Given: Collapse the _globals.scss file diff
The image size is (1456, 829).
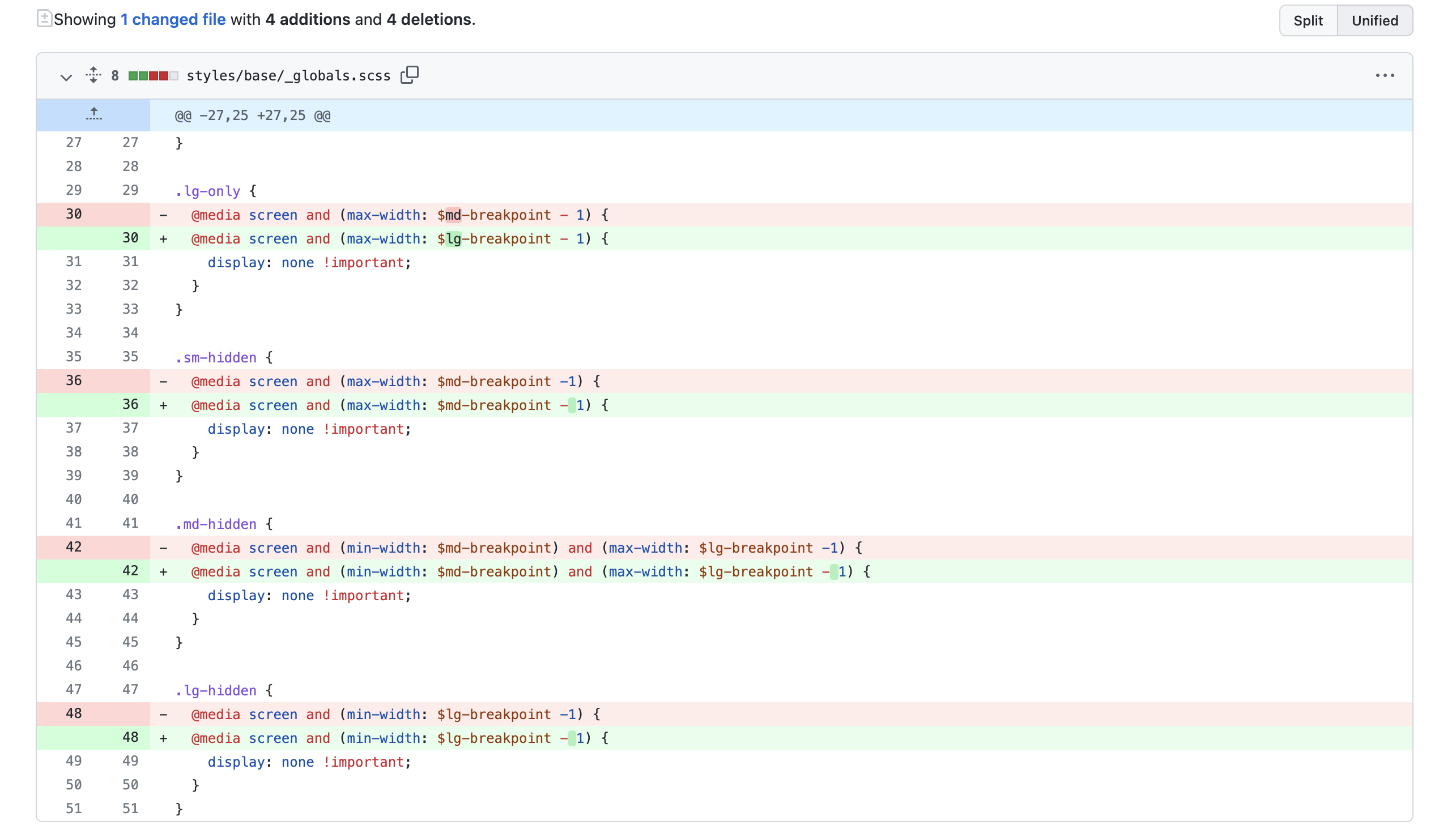Looking at the screenshot, I should (66, 76).
